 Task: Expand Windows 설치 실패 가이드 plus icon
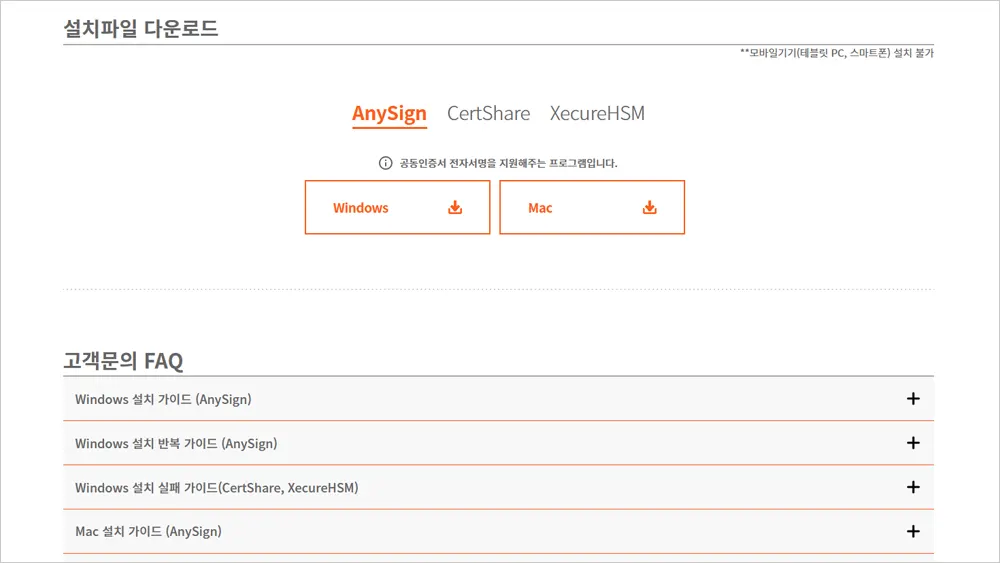pos(913,487)
